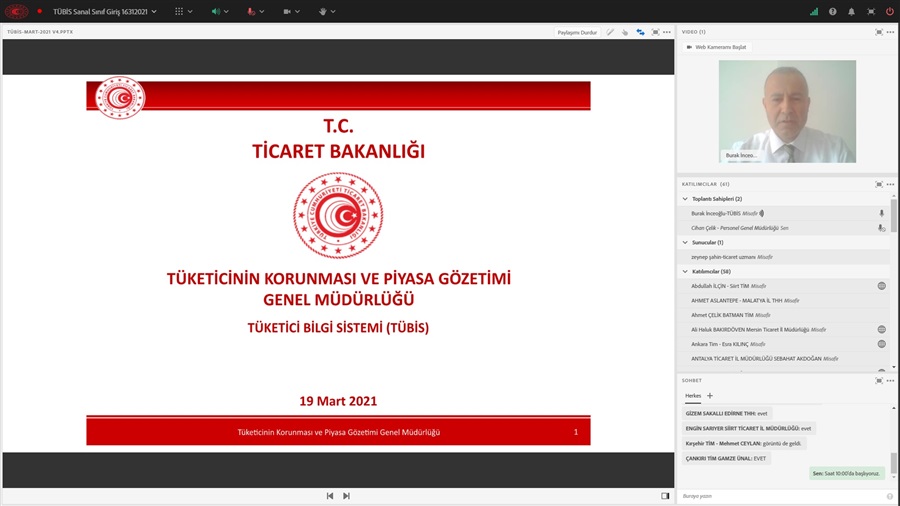Select Ahmet ÇELİK BATMAN TİM attendee
Screen dimensions: 900x506
click(784, 315)
